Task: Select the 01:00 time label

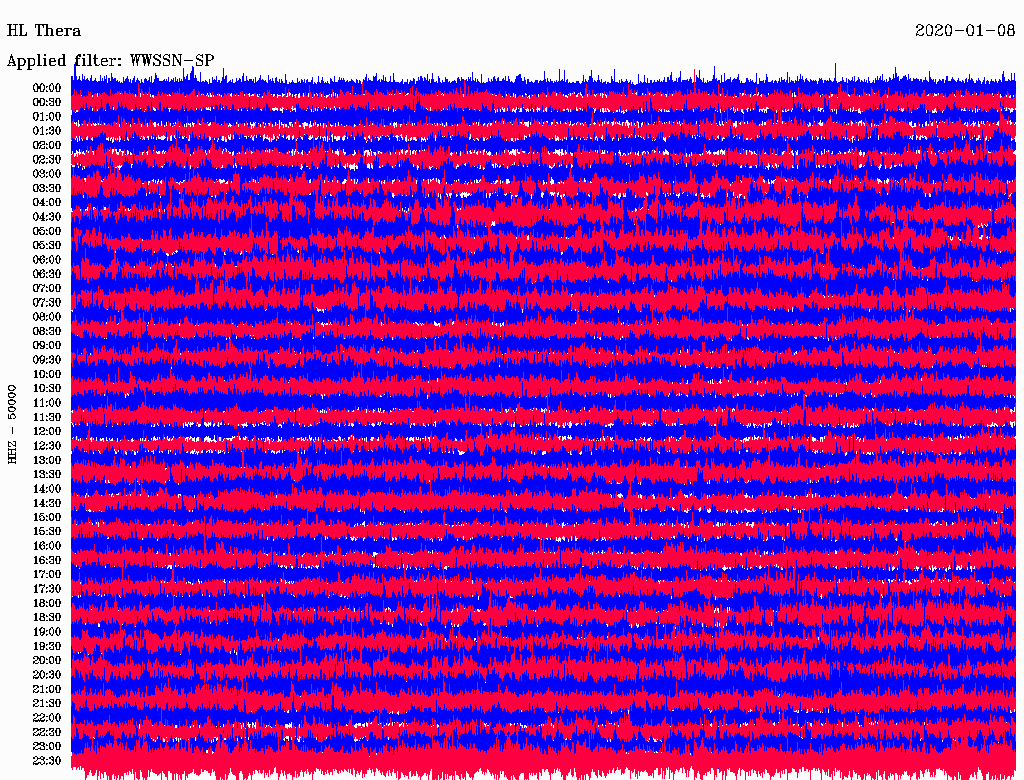Action: [46, 117]
